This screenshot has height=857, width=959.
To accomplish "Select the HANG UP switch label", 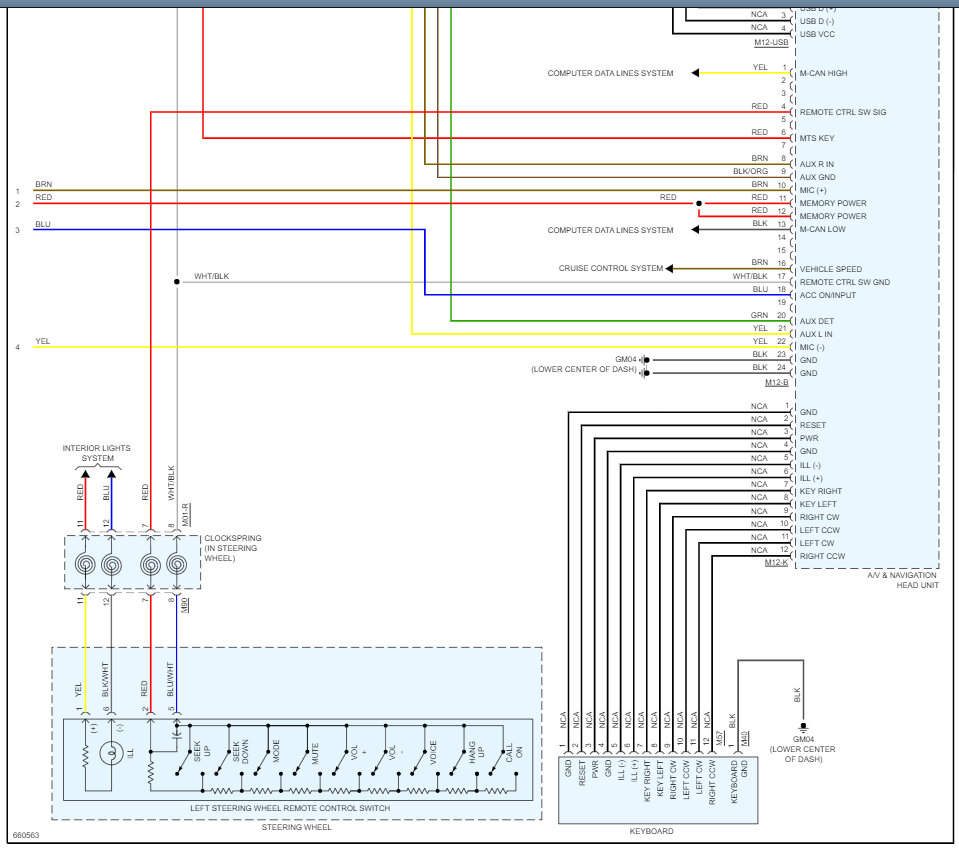I will 476,752.
